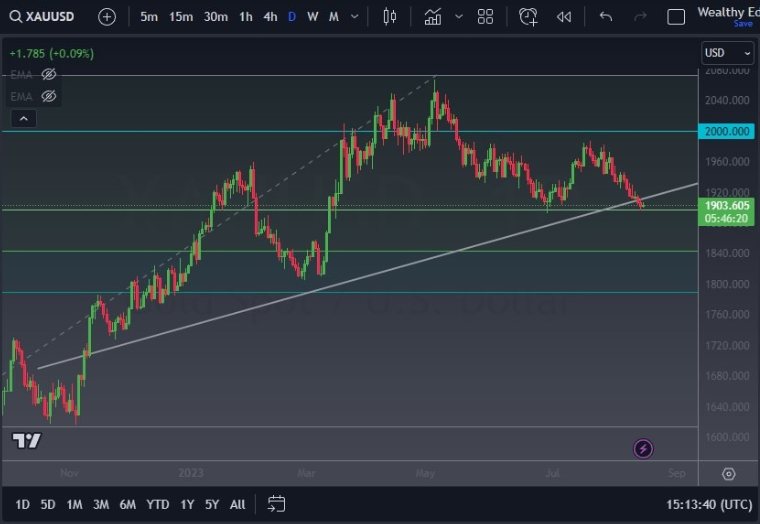Viewport: 760px width, 524px height.
Task: Switch to the 15m timeframe
Action: [x=181, y=17]
